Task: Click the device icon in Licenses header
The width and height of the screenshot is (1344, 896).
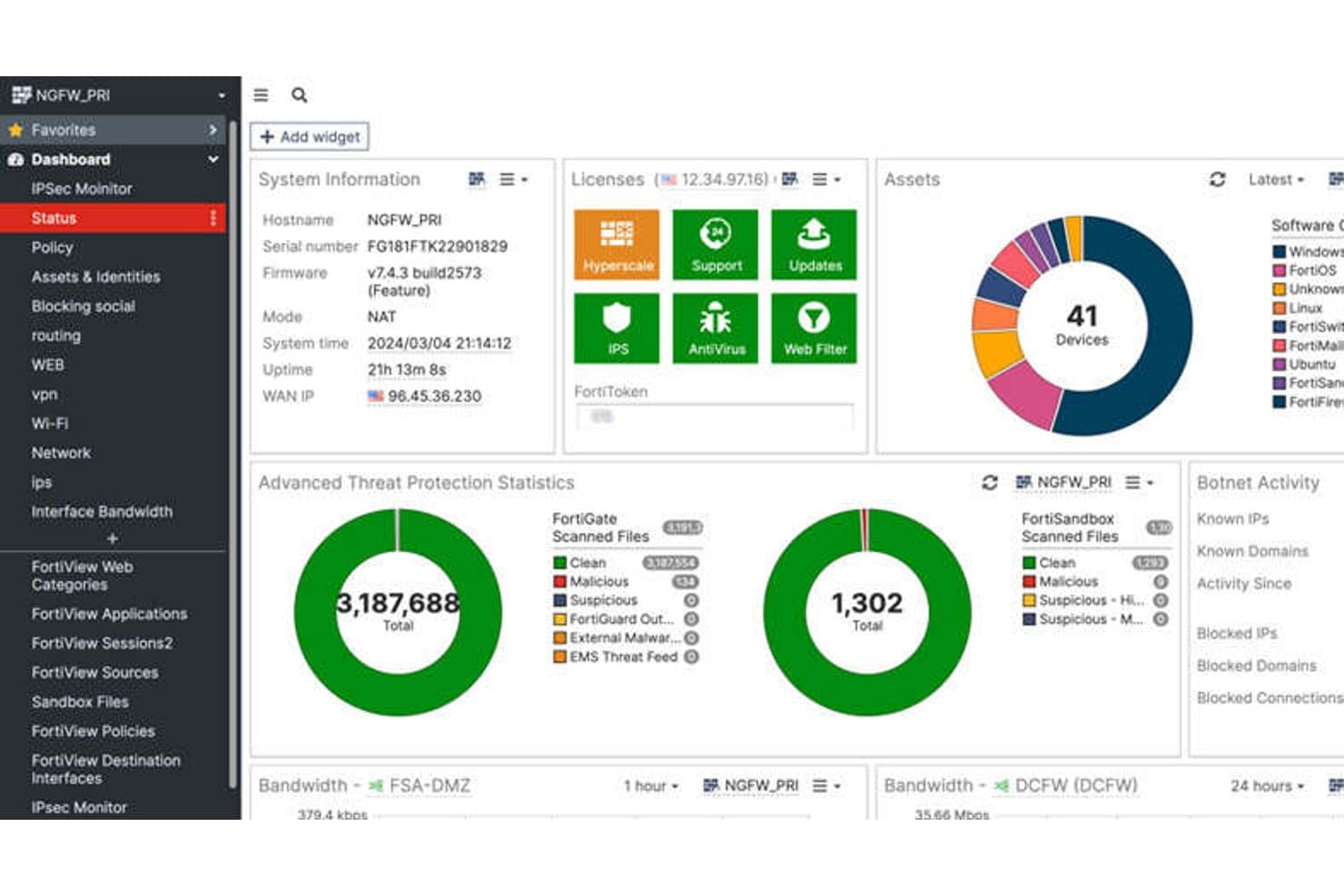Action: click(x=790, y=180)
